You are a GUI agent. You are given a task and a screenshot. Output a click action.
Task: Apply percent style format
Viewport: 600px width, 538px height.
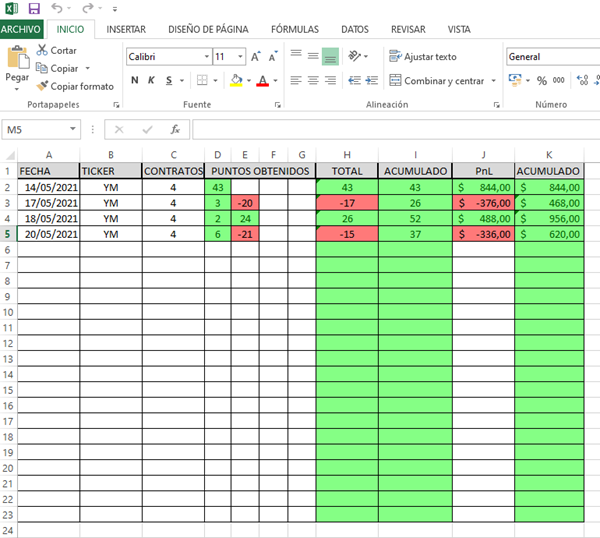tap(542, 81)
